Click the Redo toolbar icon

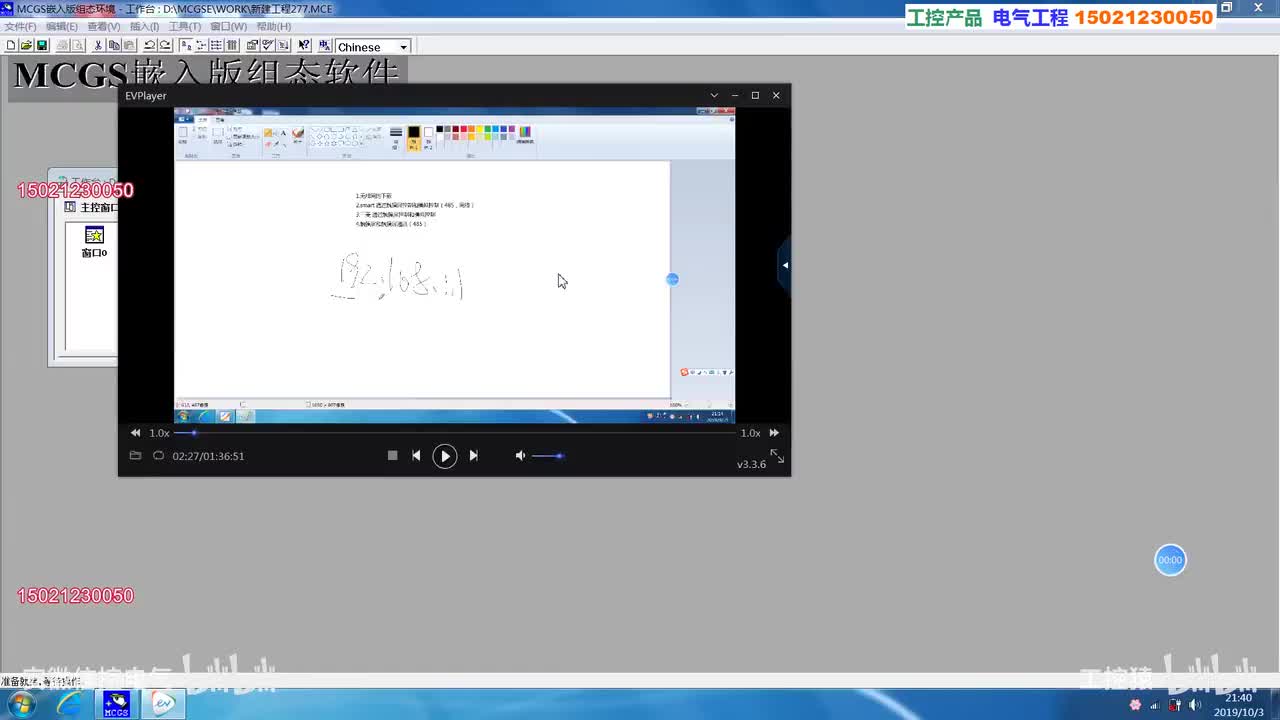point(165,46)
